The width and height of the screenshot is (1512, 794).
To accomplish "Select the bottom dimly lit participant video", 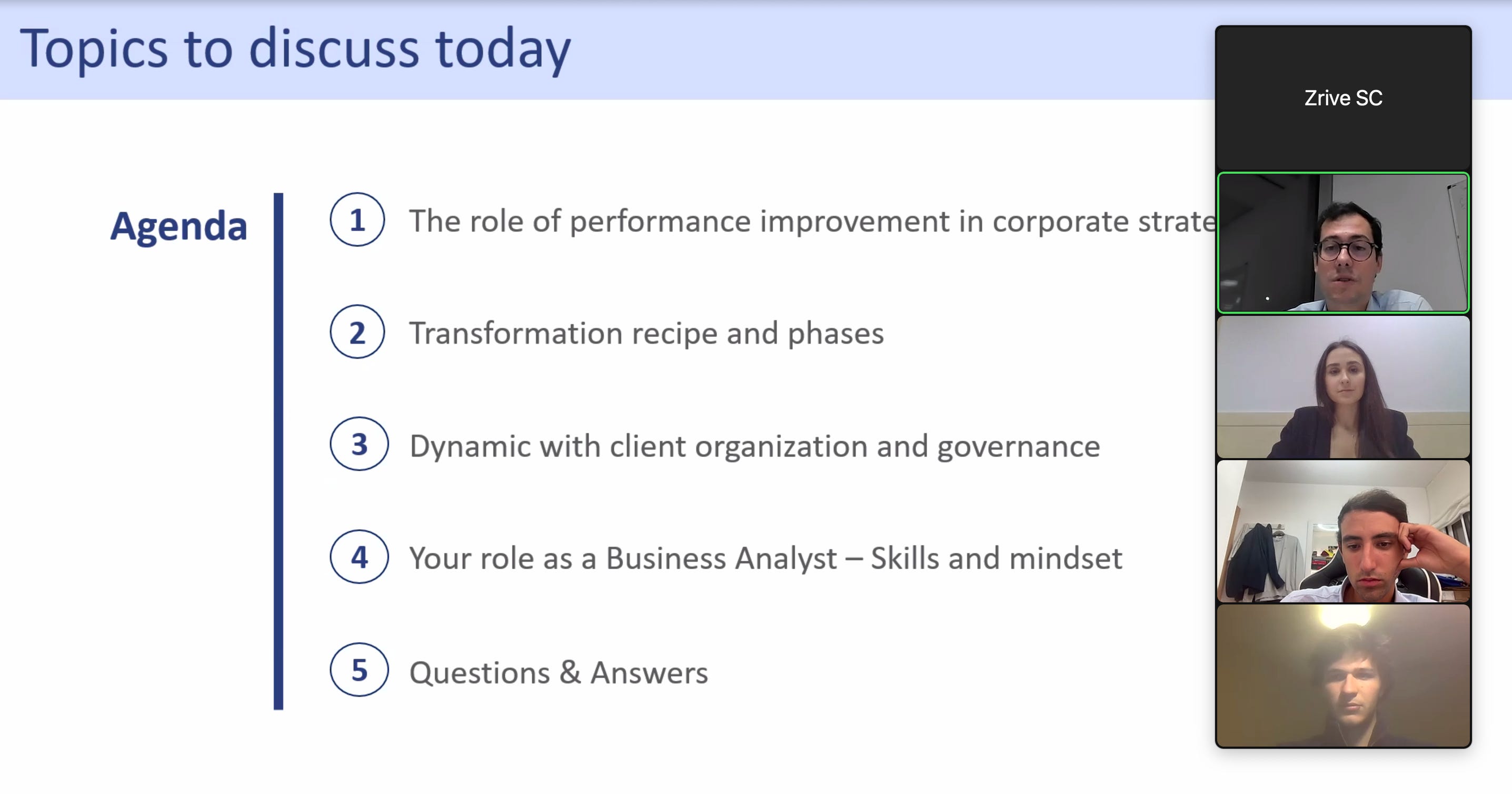I will [x=1343, y=676].
